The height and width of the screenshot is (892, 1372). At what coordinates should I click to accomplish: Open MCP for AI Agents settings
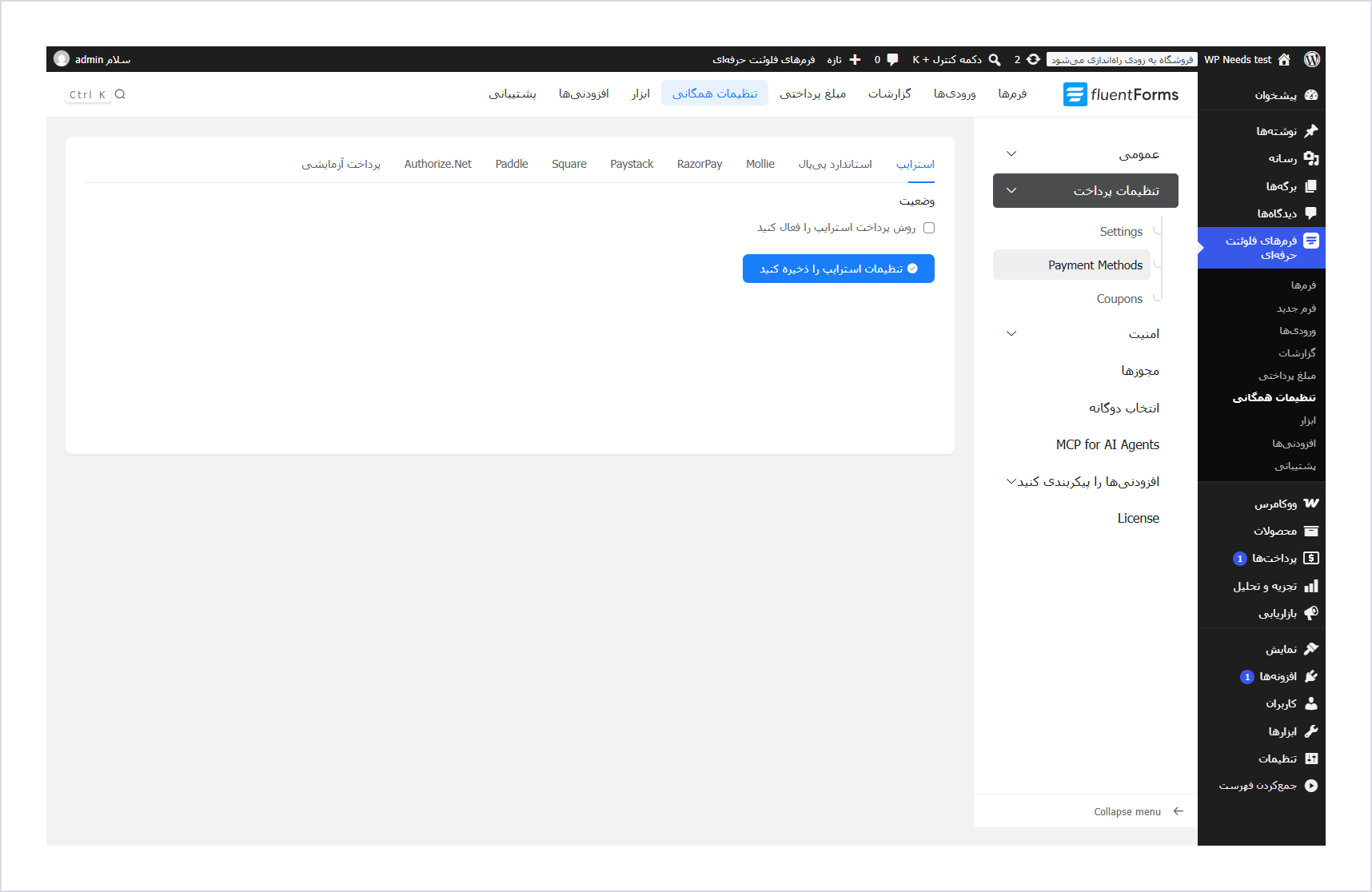point(1107,444)
